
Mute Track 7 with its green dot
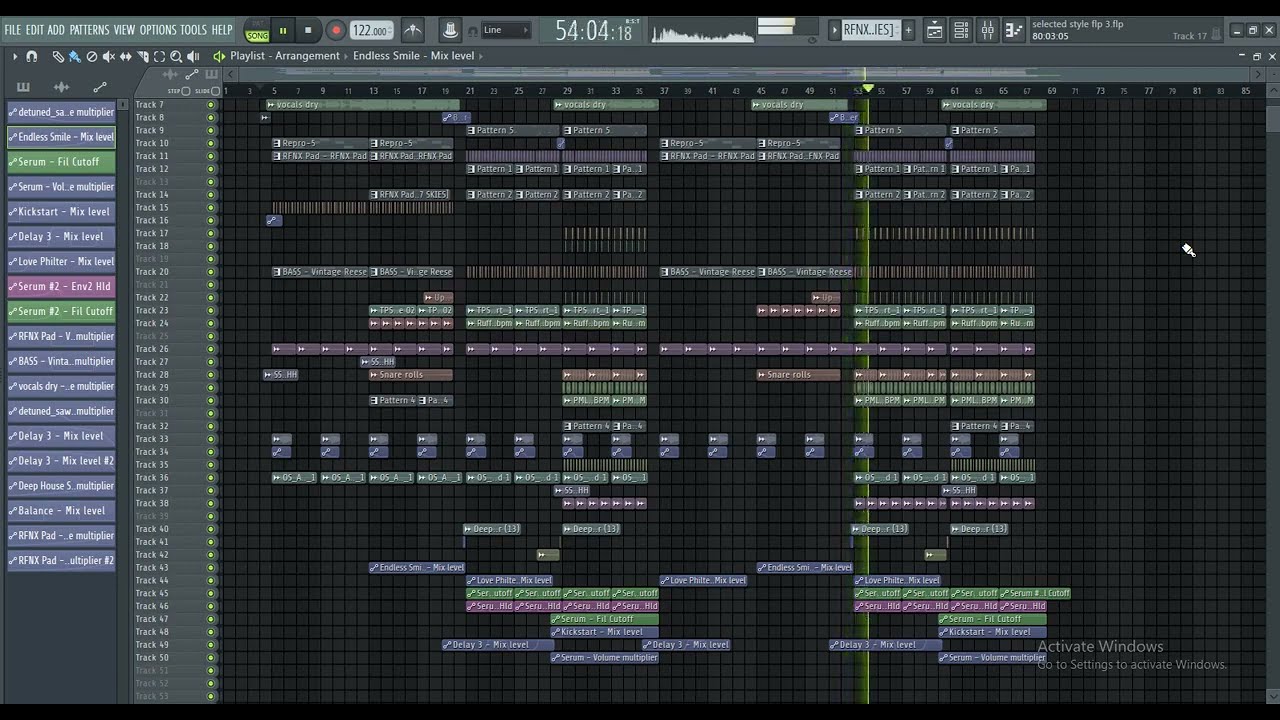pyautogui.click(x=210, y=105)
